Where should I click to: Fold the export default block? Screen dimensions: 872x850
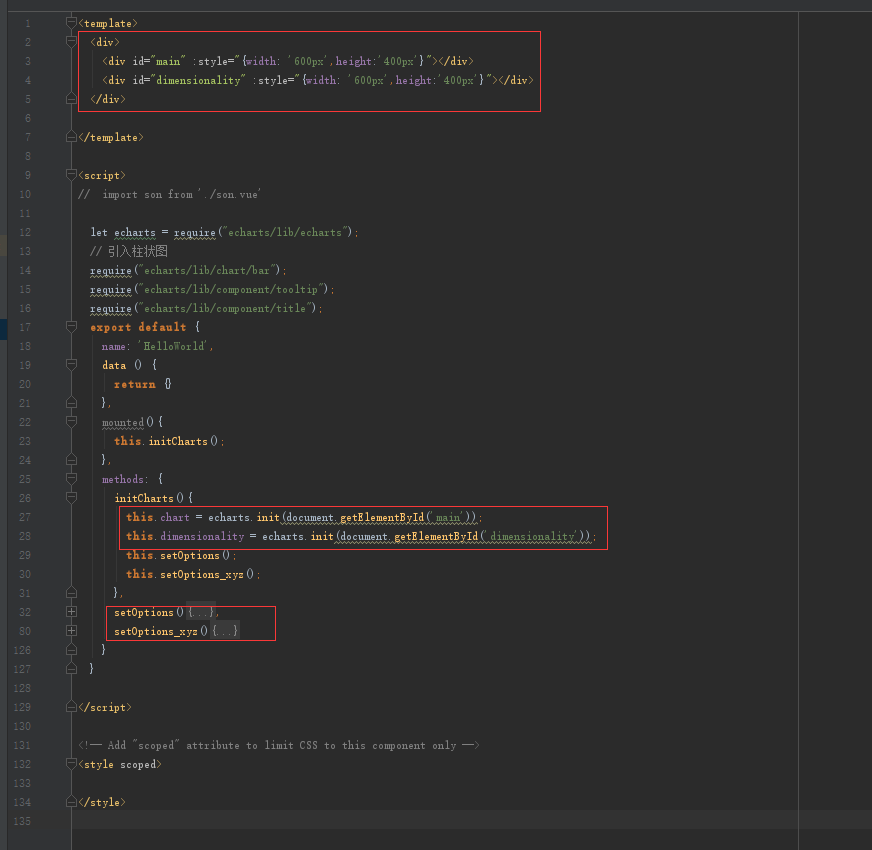(x=71, y=327)
